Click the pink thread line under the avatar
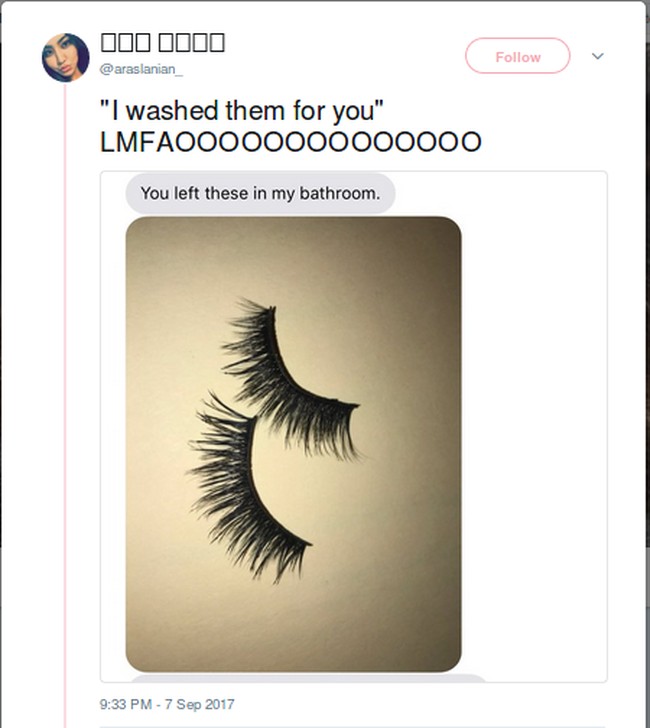This screenshot has height=728, width=650. click(65, 400)
